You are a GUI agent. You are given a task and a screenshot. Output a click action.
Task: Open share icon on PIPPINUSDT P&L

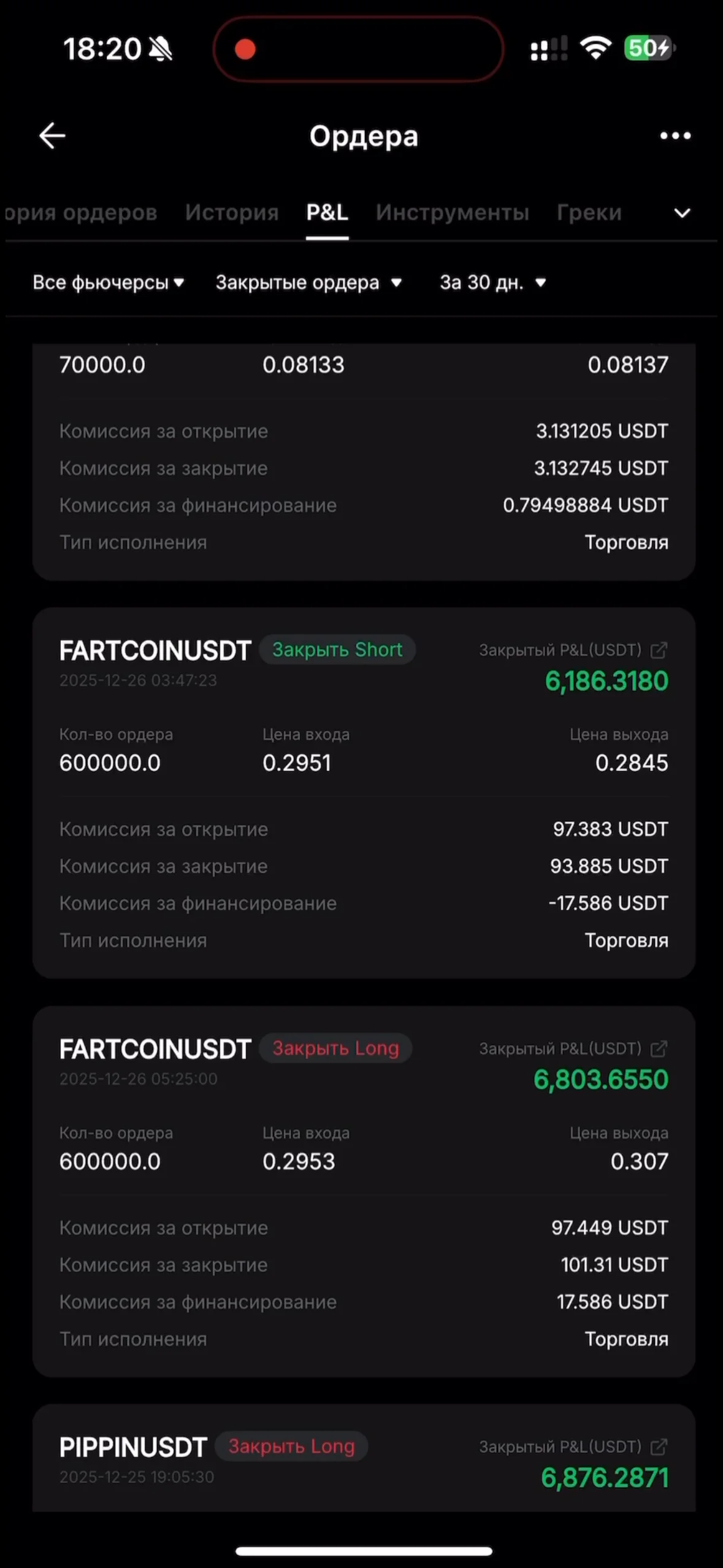tap(659, 1447)
